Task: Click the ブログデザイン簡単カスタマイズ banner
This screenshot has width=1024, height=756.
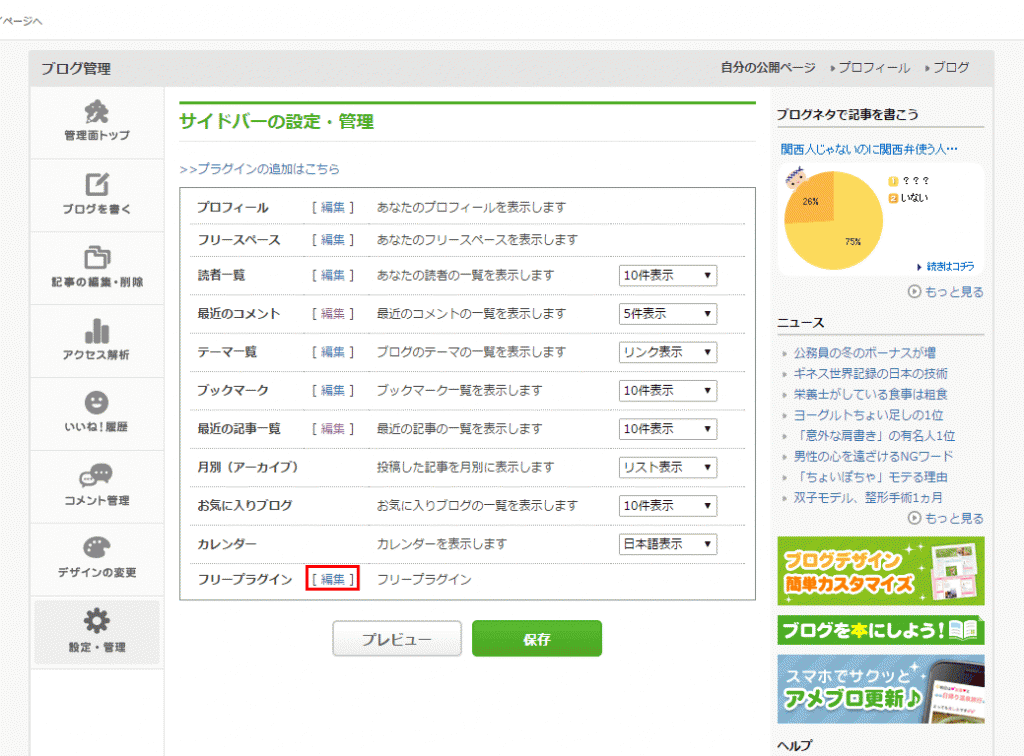Action: [880, 571]
